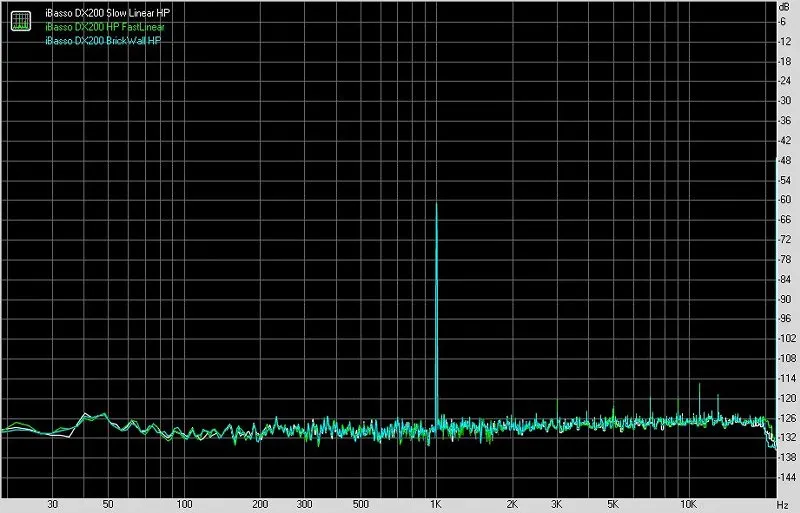The width and height of the screenshot is (800, 513).
Task: Click the 5K frequency axis label
Action: coord(613,504)
